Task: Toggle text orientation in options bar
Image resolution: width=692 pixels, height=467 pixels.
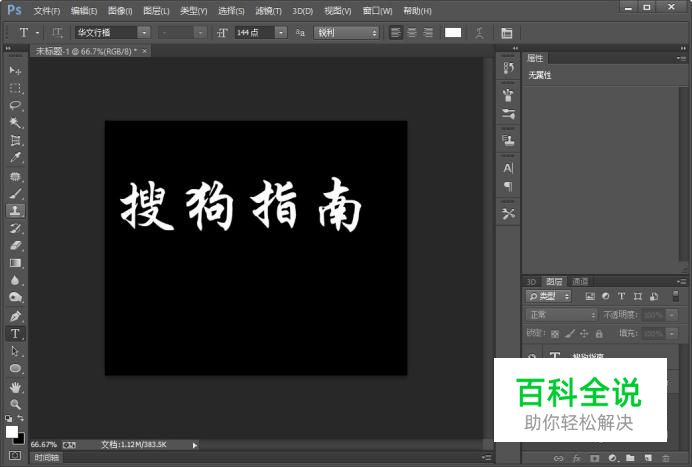Action: pyautogui.click(x=57, y=33)
